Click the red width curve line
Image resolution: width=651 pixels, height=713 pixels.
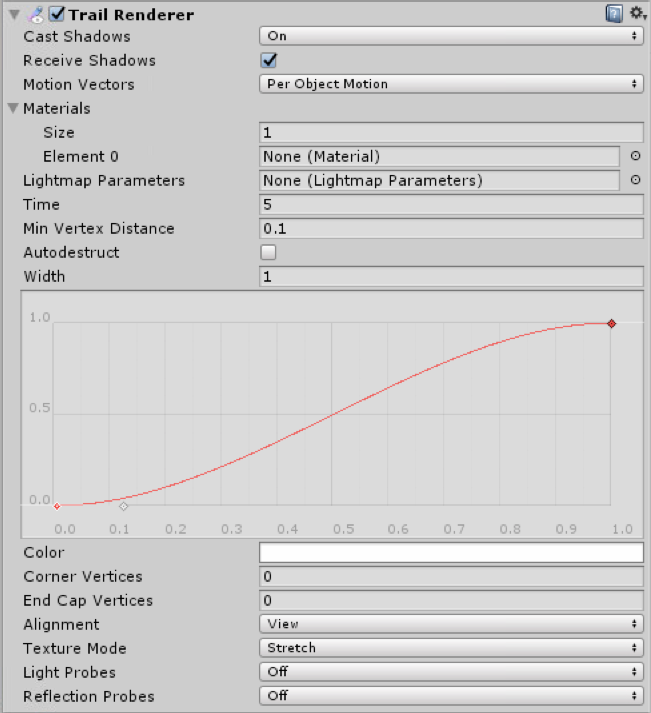click(x=332, y=414)
